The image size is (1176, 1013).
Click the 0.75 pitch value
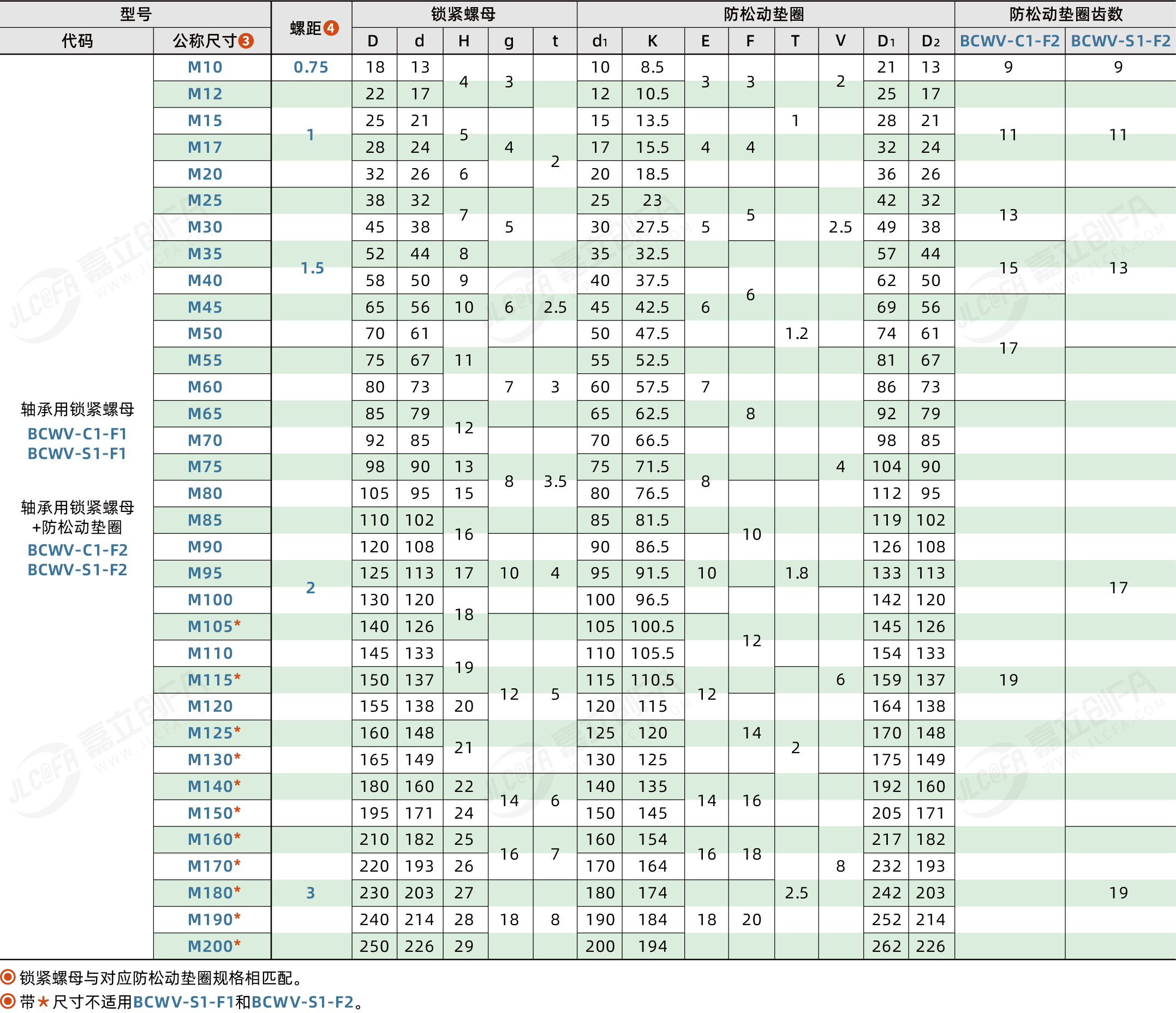coord(311,67)
